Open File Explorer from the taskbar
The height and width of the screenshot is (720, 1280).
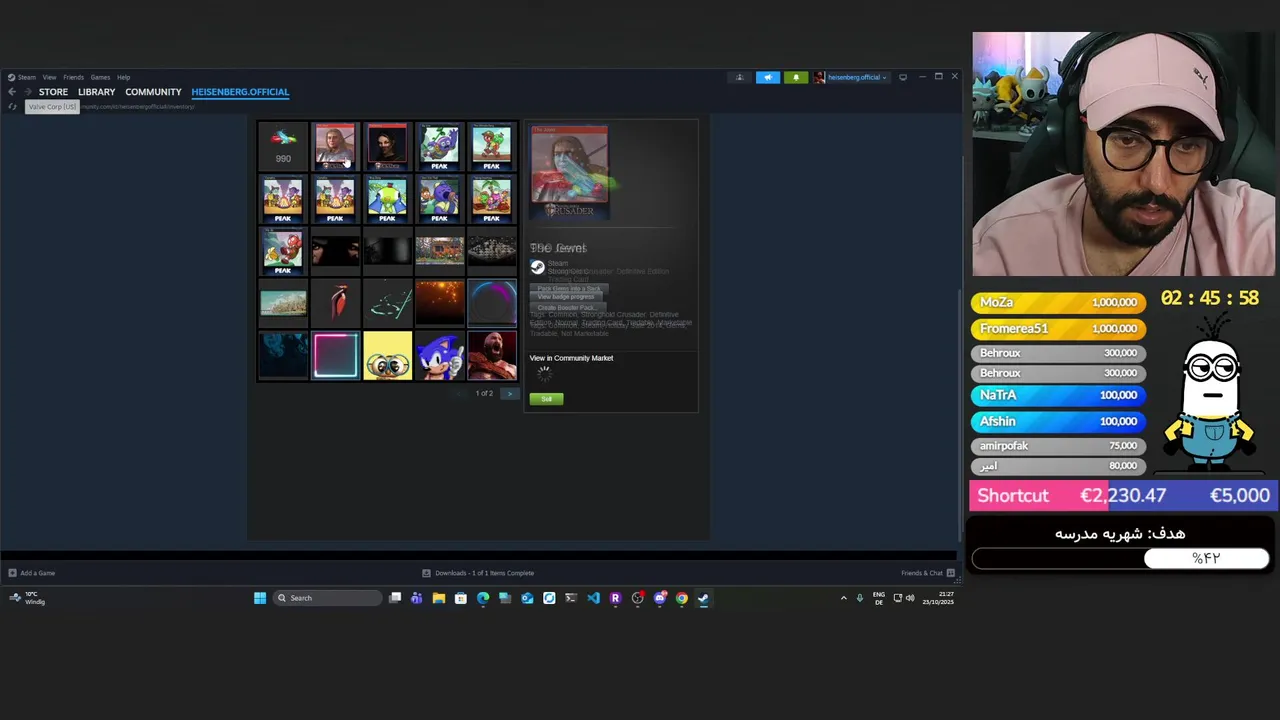439,598
